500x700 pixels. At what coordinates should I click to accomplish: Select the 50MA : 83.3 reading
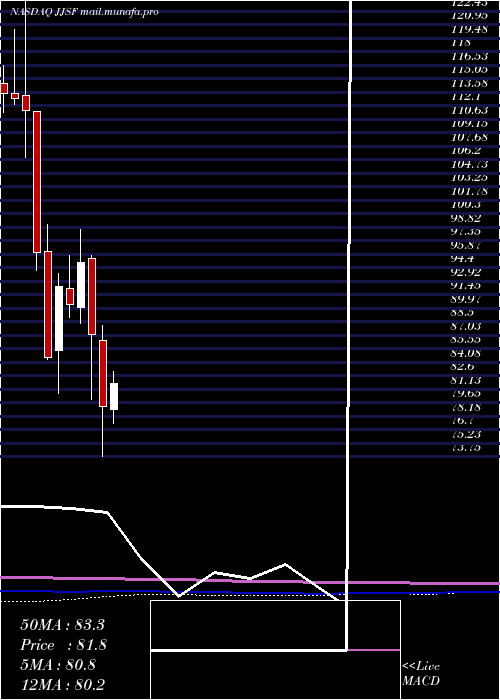[62, 625]
